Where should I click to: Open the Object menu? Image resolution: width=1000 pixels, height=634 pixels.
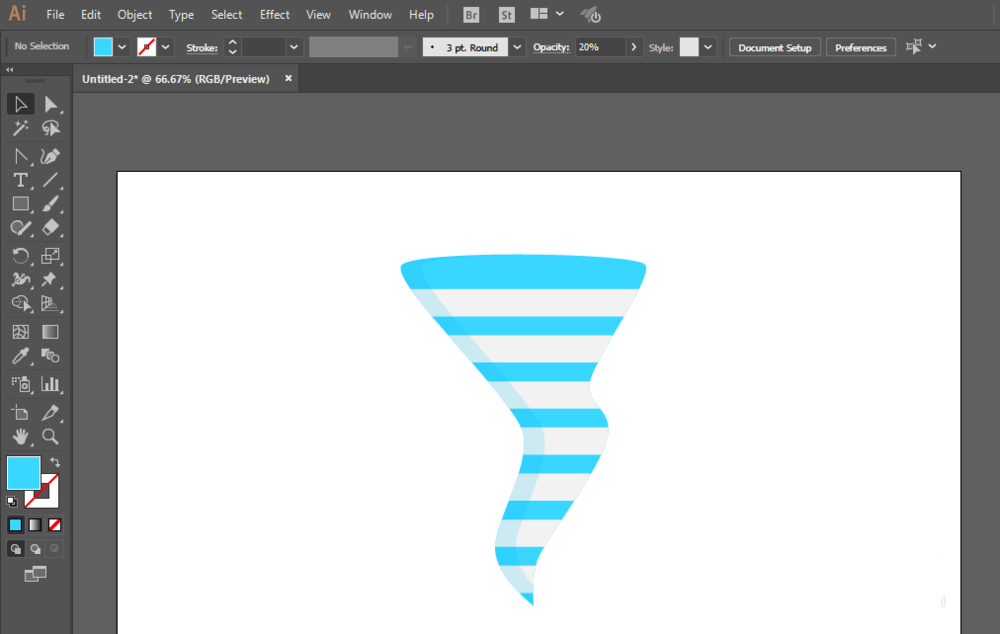[x=135, y=15]
